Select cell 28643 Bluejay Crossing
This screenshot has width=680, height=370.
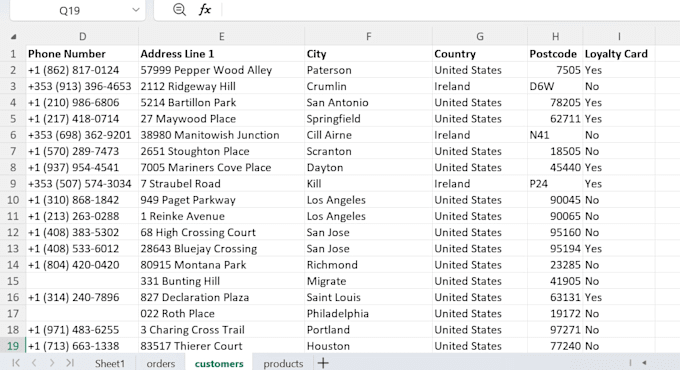[222, 249]
